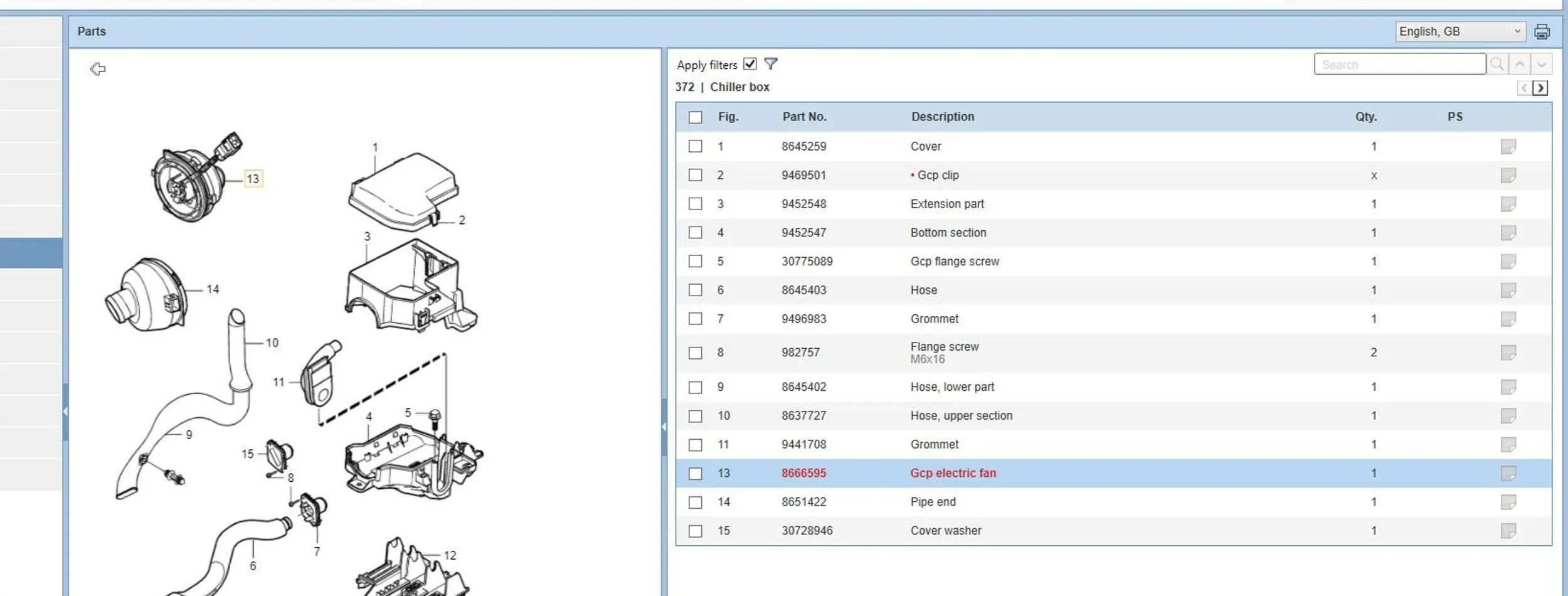
Task: Toggle the Apply filters checkbox
Action: tap(750, 64)
